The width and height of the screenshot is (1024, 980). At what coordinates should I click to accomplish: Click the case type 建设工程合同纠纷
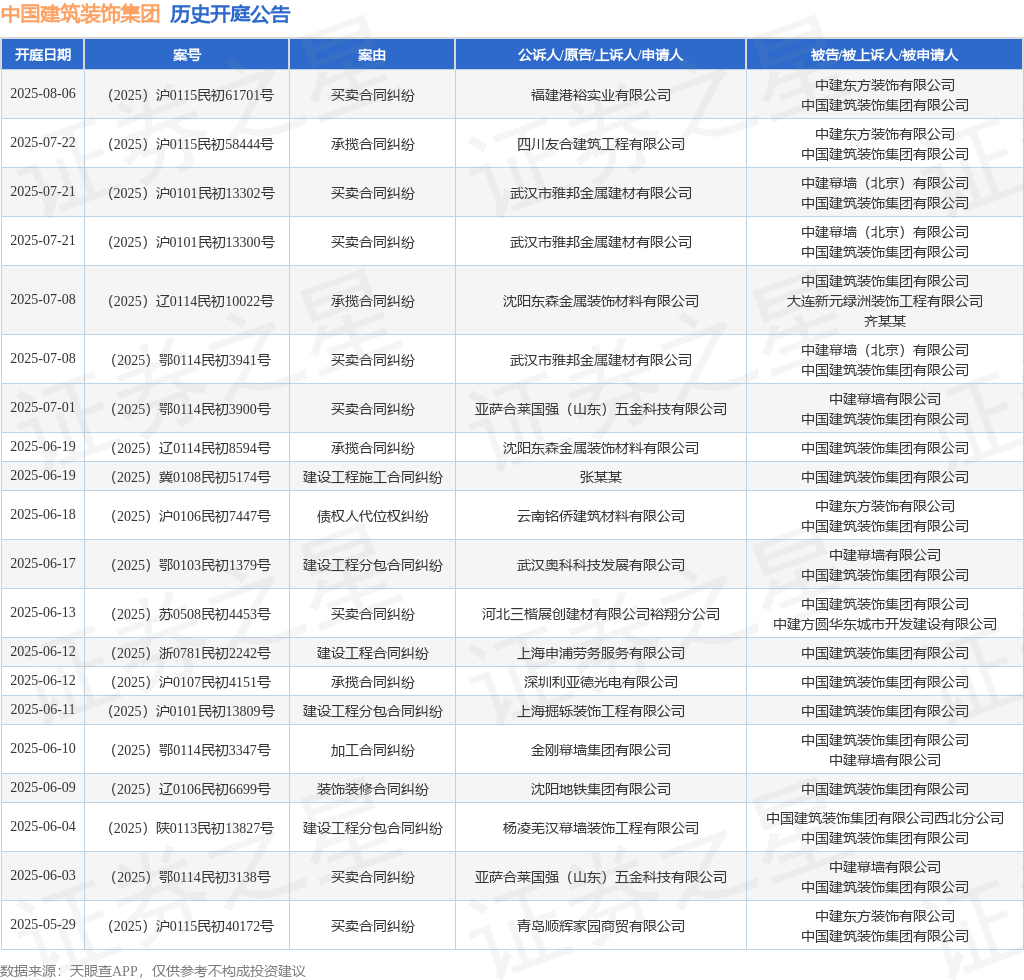click(372, 654)
